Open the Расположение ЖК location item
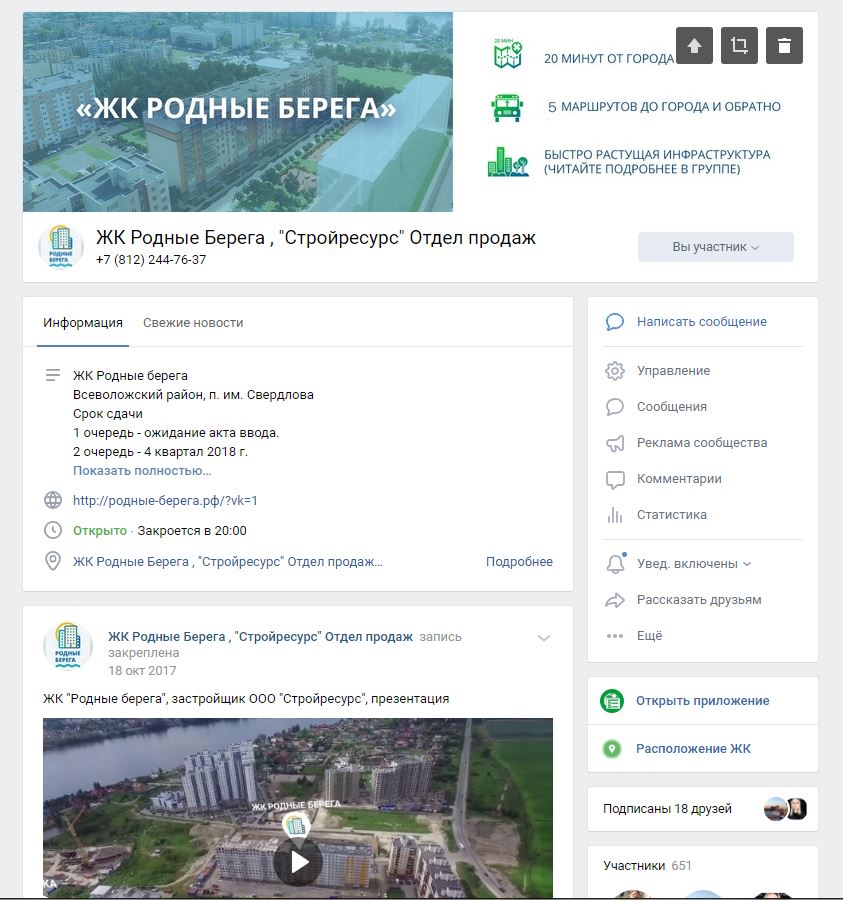 (x=692, y=749)
